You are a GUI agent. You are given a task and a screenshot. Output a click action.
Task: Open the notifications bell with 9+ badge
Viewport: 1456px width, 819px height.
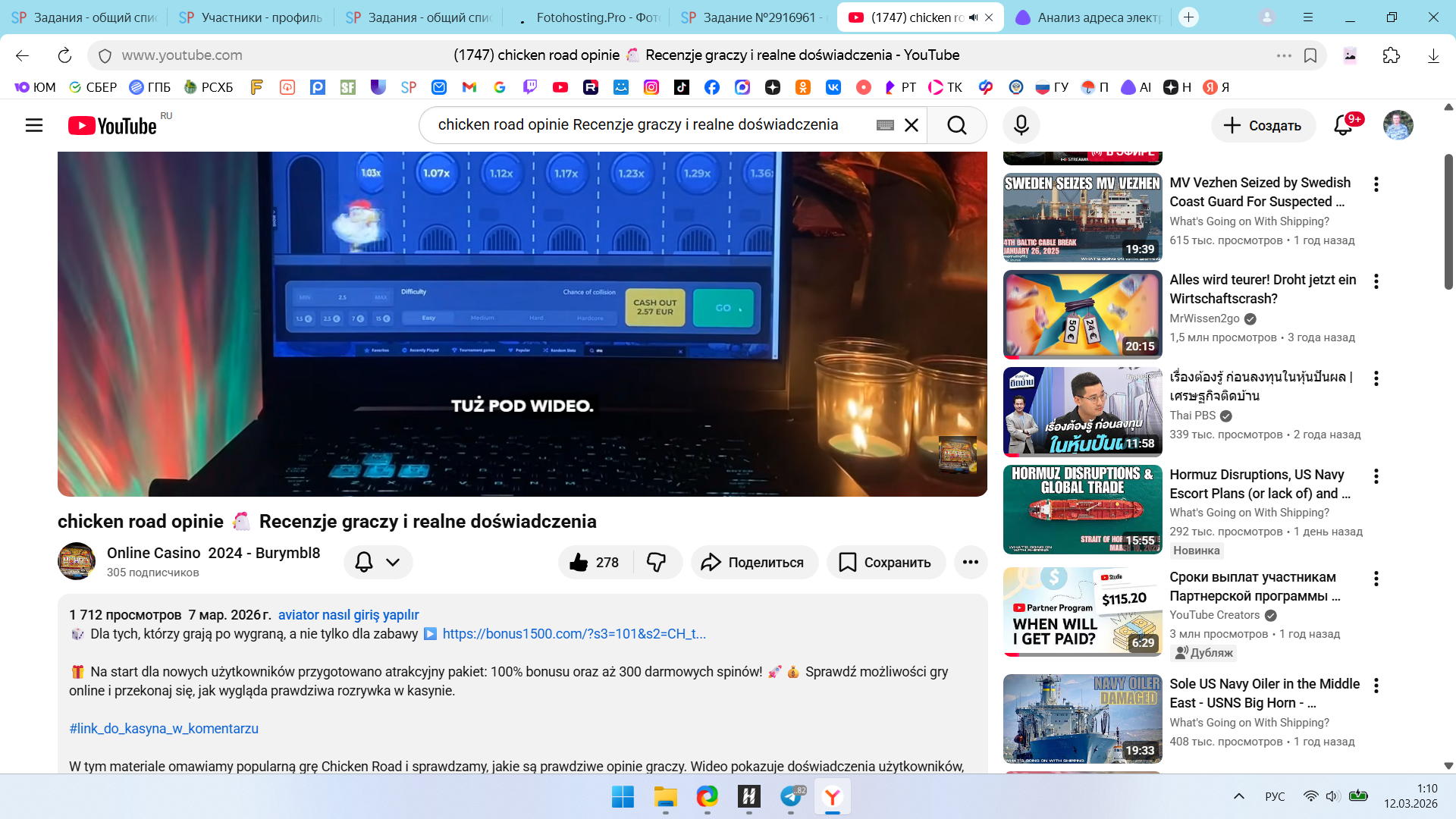click(x=1343, y=125)
